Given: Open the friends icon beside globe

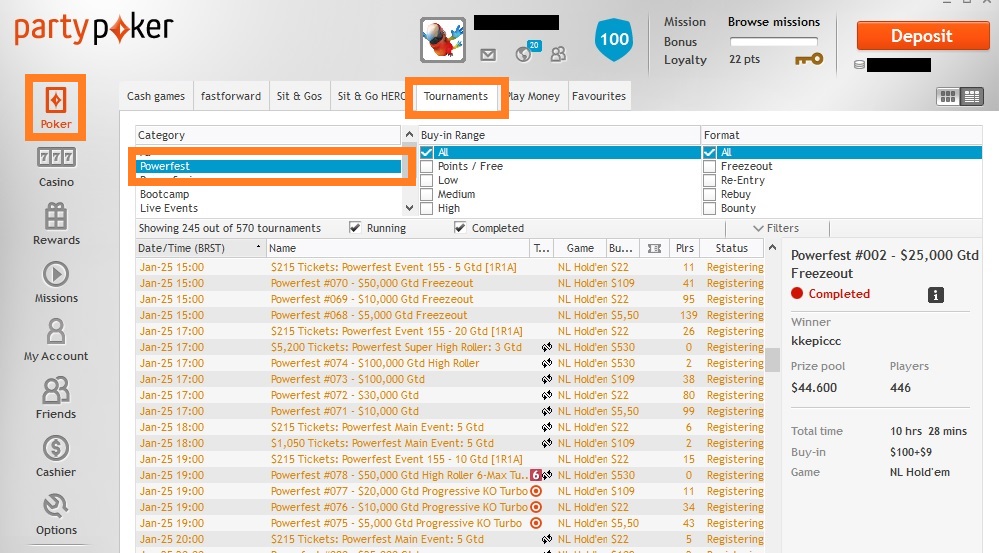Looking at the screenshot, I should [558, 54].
